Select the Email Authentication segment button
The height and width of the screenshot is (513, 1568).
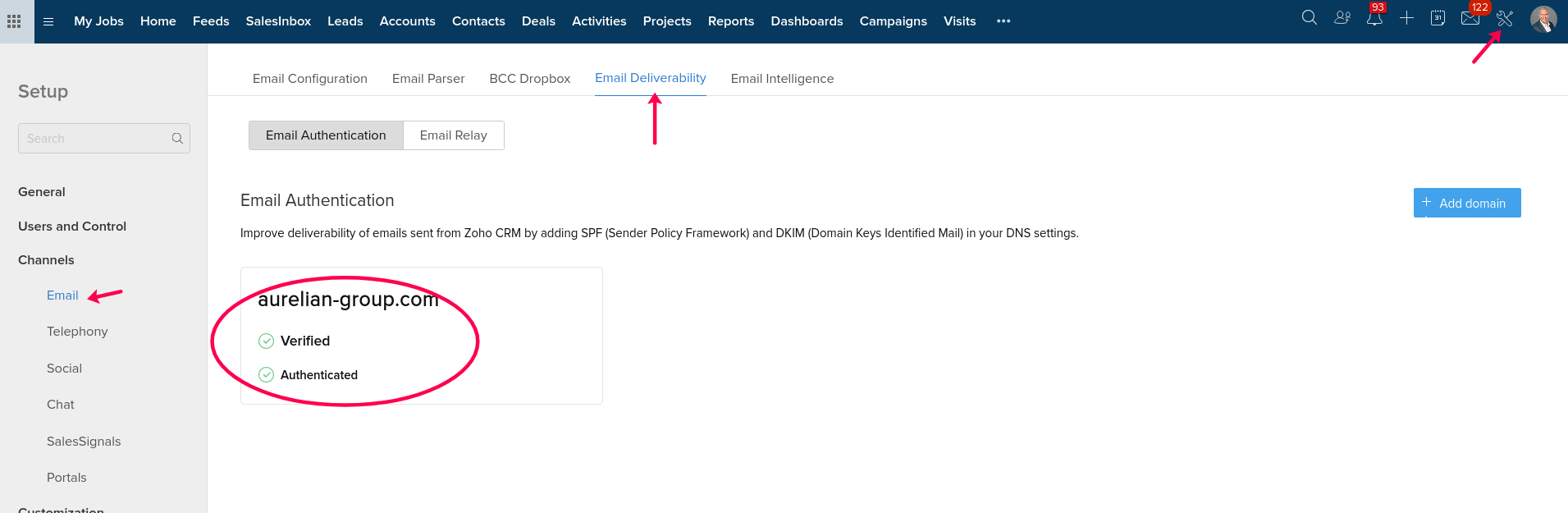(x=326, y=135)
